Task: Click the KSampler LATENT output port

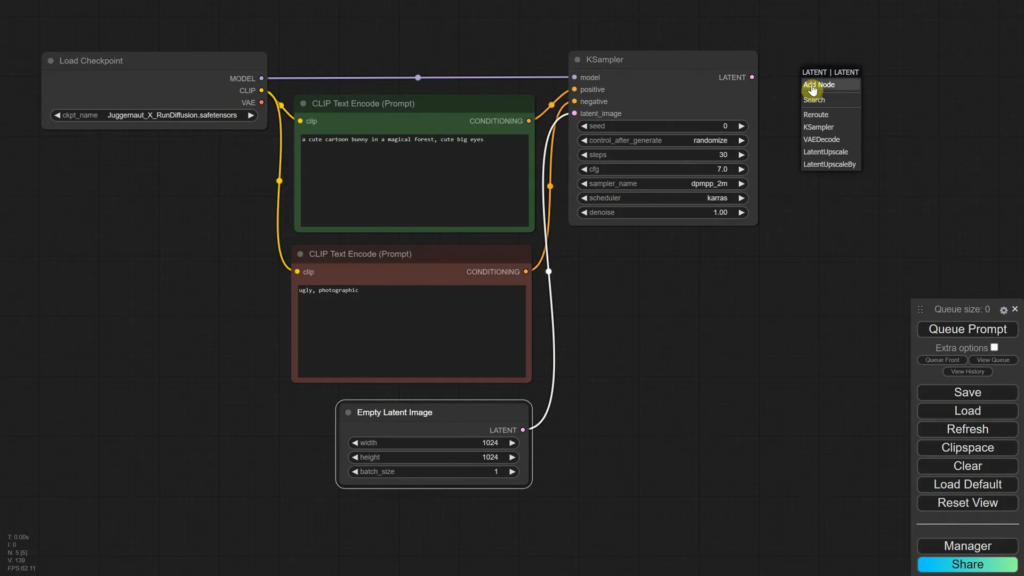Action: point(752,77)
